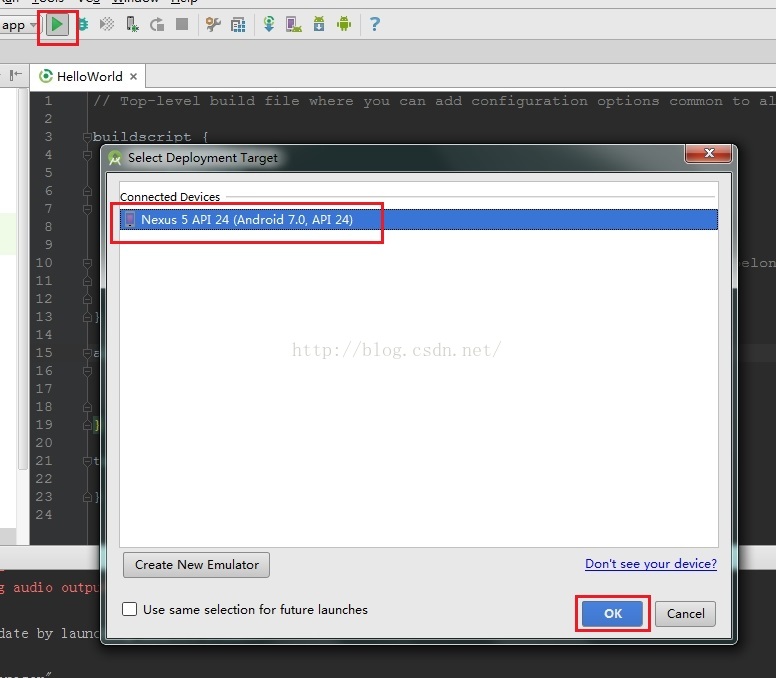
Task: Open the 'Don't see your device?' link
Action: tap(651, 564)
